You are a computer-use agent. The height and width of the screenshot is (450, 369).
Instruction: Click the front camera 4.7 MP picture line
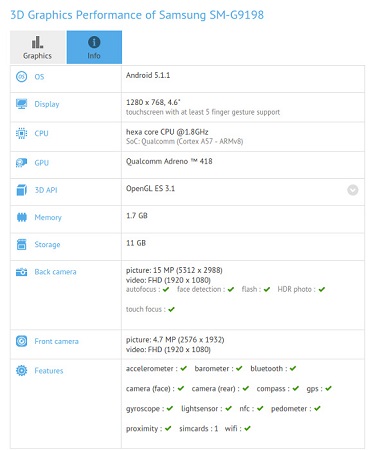175,340
